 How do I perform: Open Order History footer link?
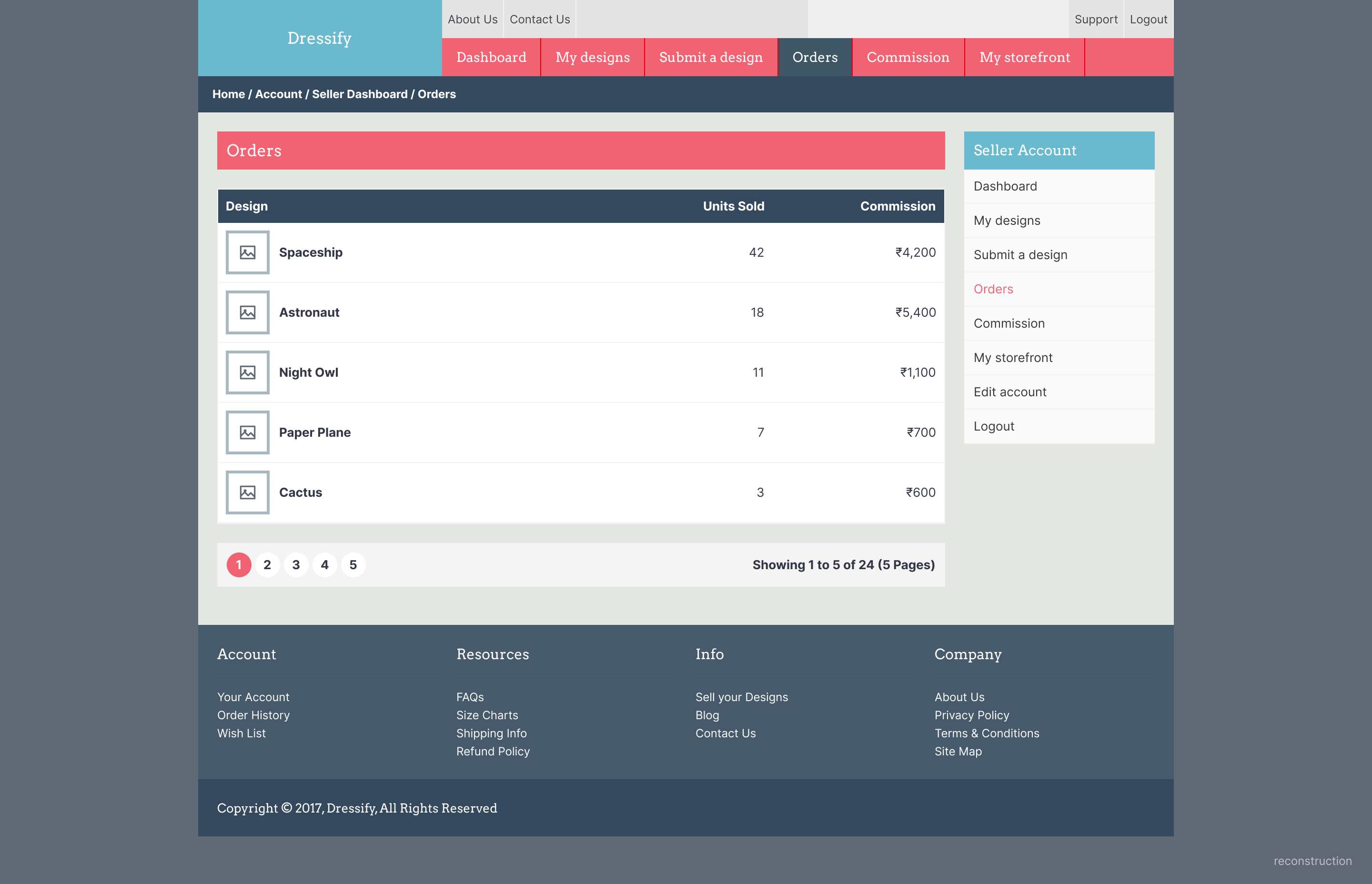(253, 715)
